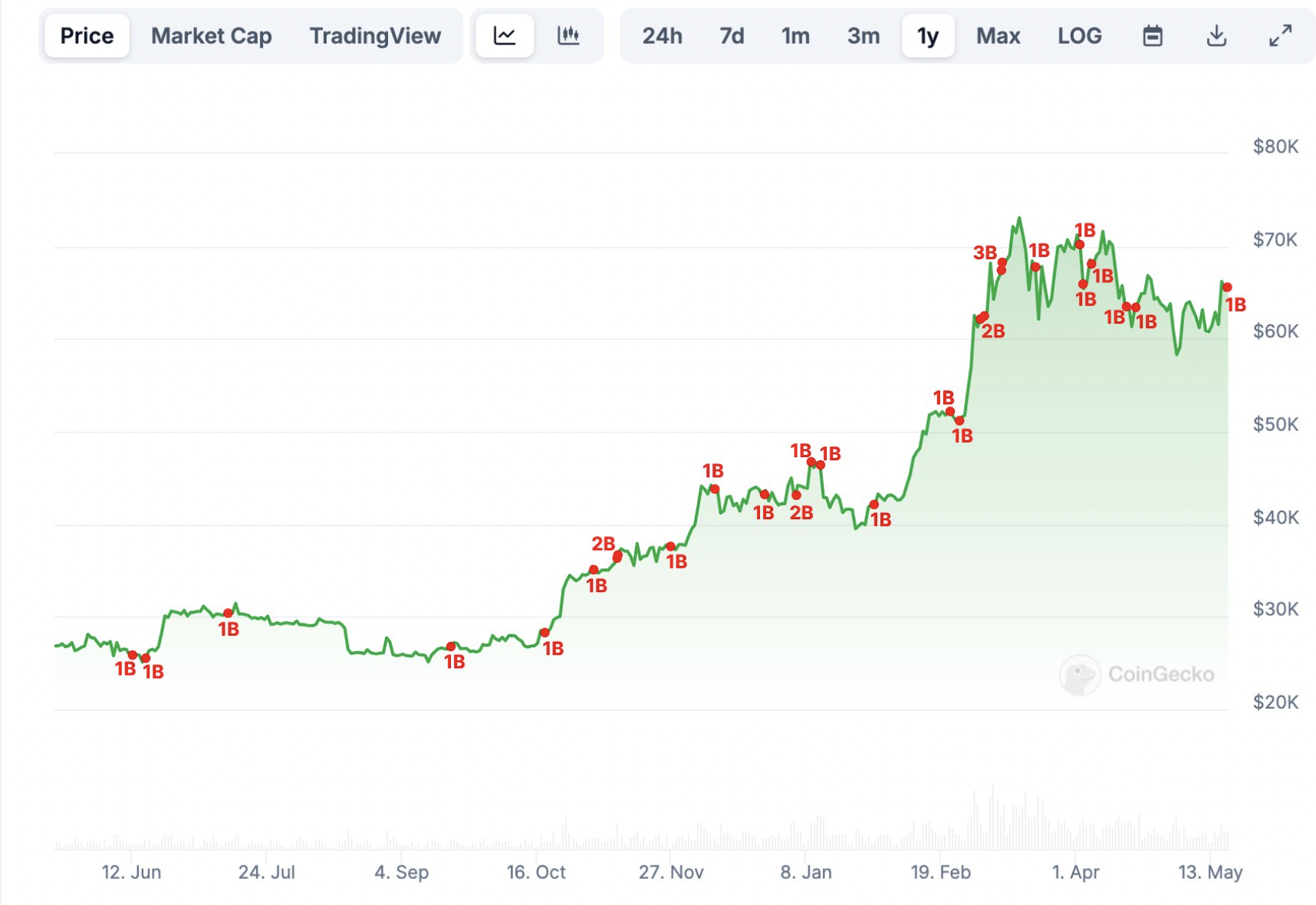Select the 1y time range
Viewport: 1316px width, 905px height.
coord(928,36)
